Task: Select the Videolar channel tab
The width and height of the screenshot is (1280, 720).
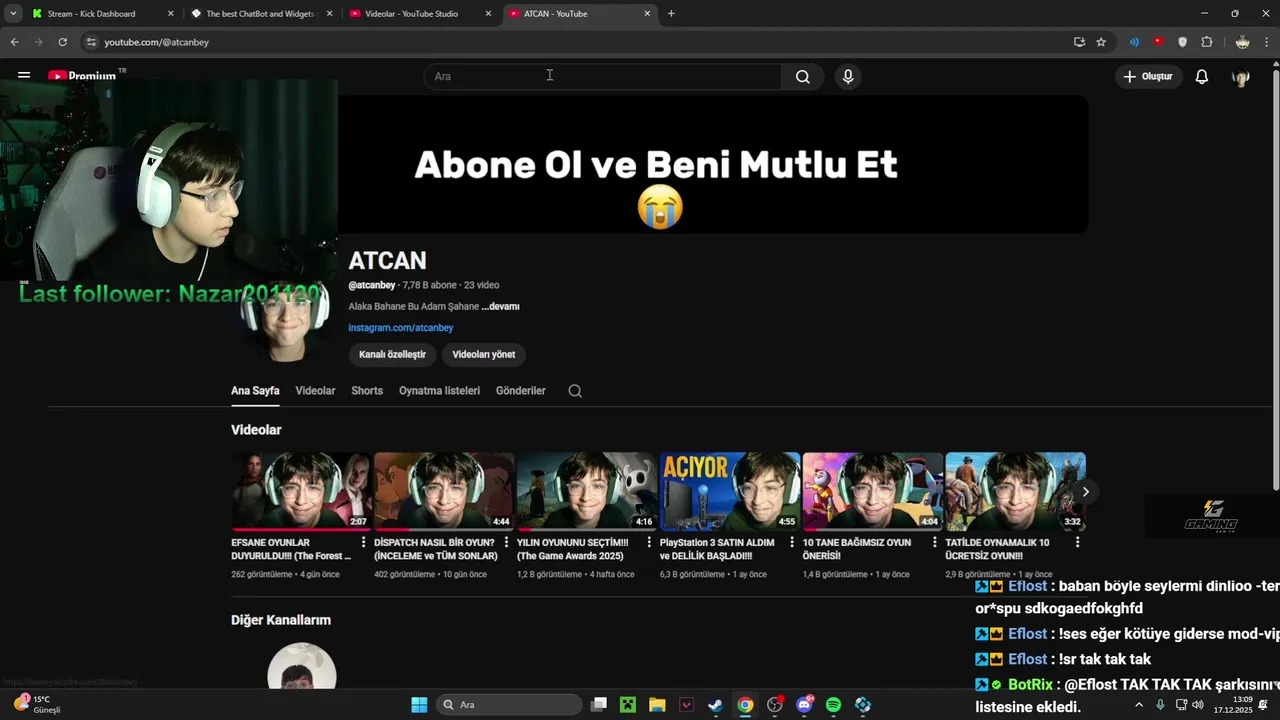Action: click(x=315, y=391)
